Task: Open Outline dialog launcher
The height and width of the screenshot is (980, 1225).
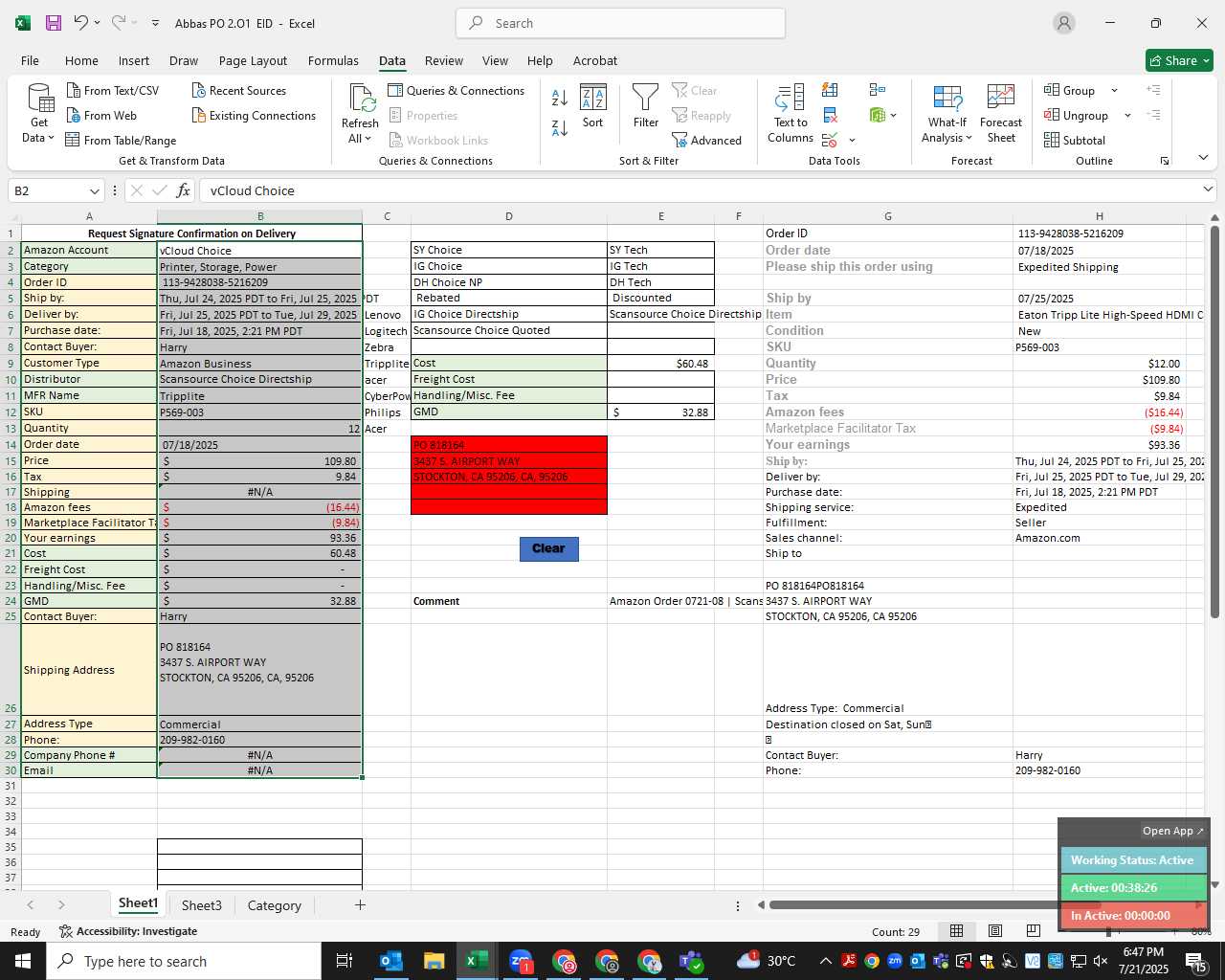Action: (x=1165, y=161)
